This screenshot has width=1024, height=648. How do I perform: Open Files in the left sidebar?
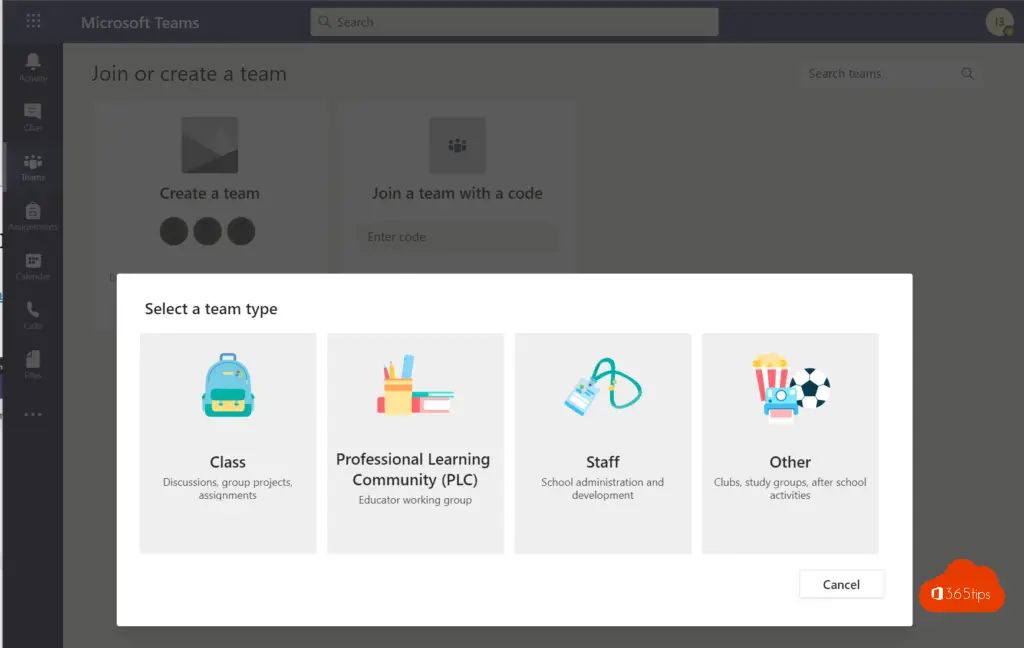(33, 365)
